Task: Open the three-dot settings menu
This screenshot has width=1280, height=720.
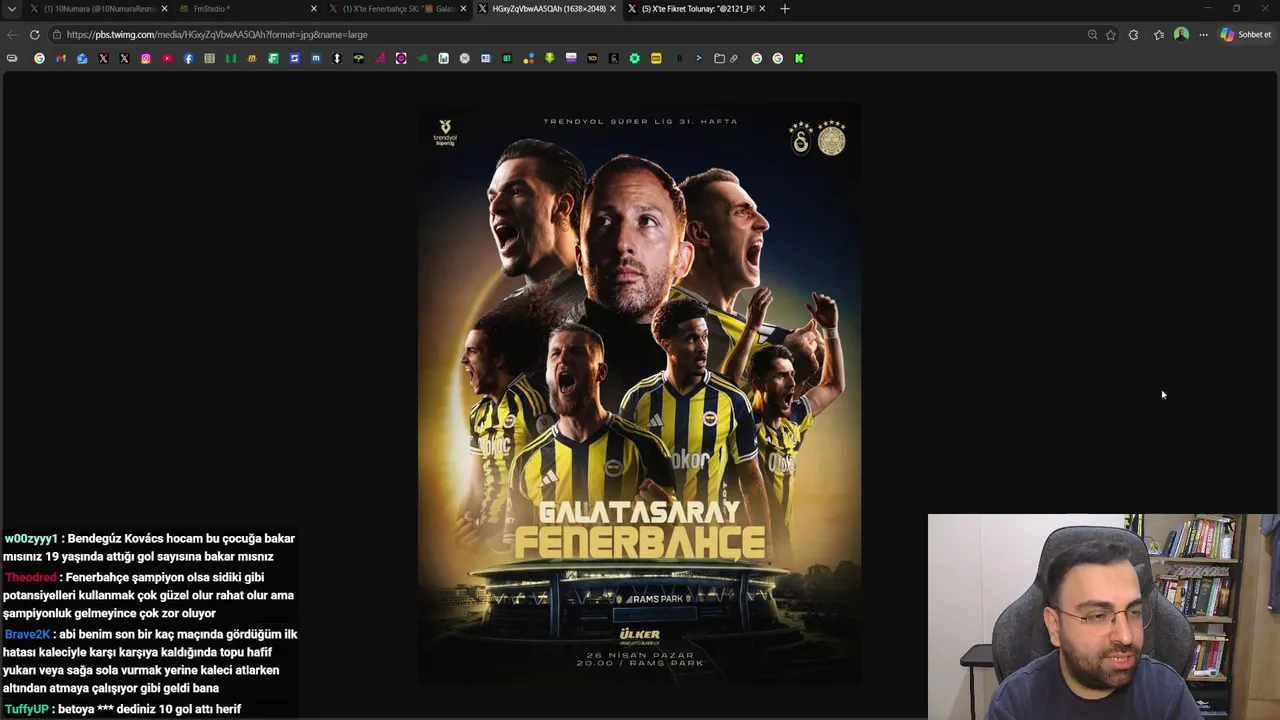Action: 1203,34
